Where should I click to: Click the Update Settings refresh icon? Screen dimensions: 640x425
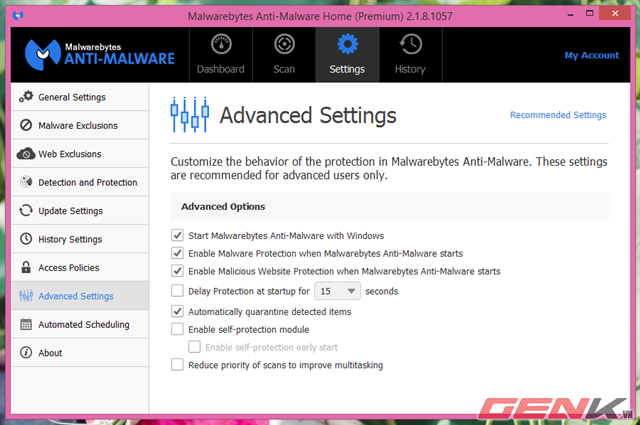(x=26, y=210)
